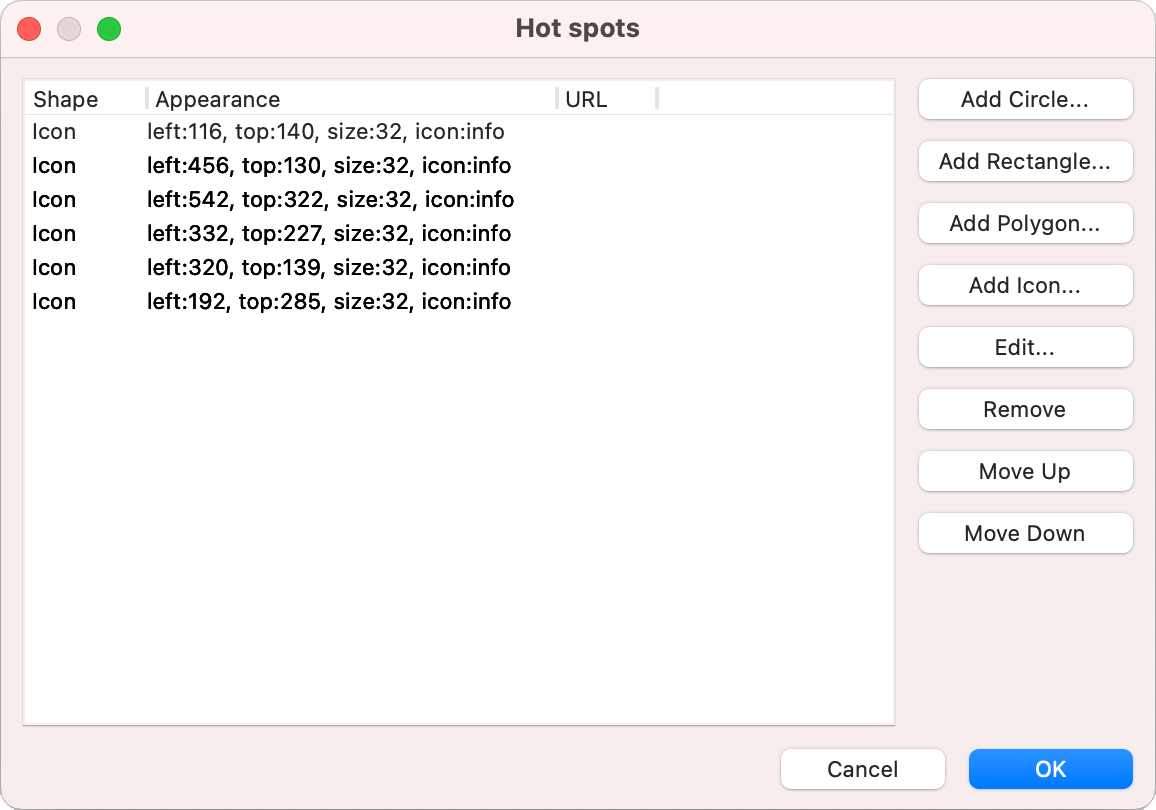The height and width of the screenshot is (810, 1156).
Task: Click the Edit button
Action: [x=1025, y=348]
